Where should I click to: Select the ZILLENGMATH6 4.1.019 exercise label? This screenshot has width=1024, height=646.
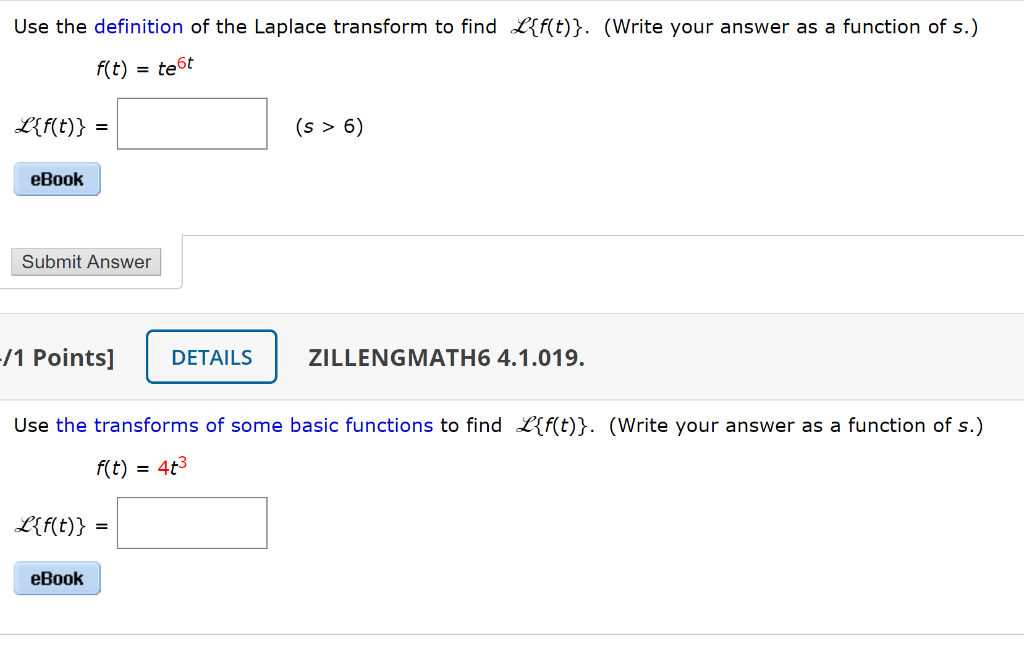[x=447, y=356]
